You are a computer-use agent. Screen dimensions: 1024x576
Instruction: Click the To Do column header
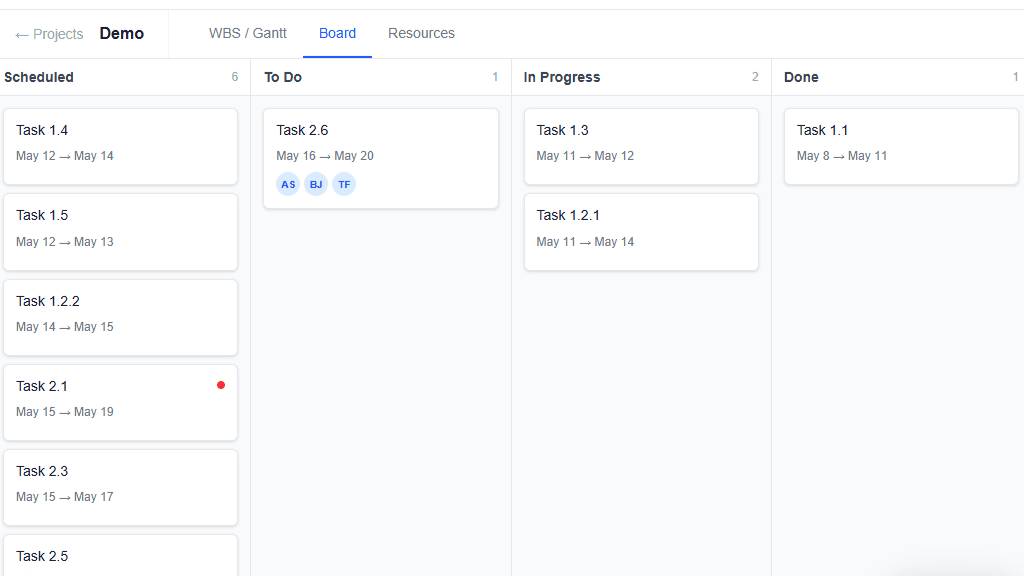click(283, 77)
